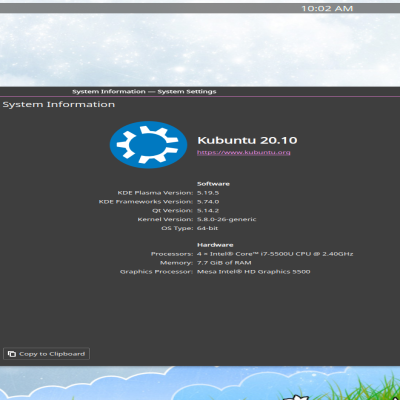Click the 'Processors:' label

pyautogui.click(x=172, y=254)
